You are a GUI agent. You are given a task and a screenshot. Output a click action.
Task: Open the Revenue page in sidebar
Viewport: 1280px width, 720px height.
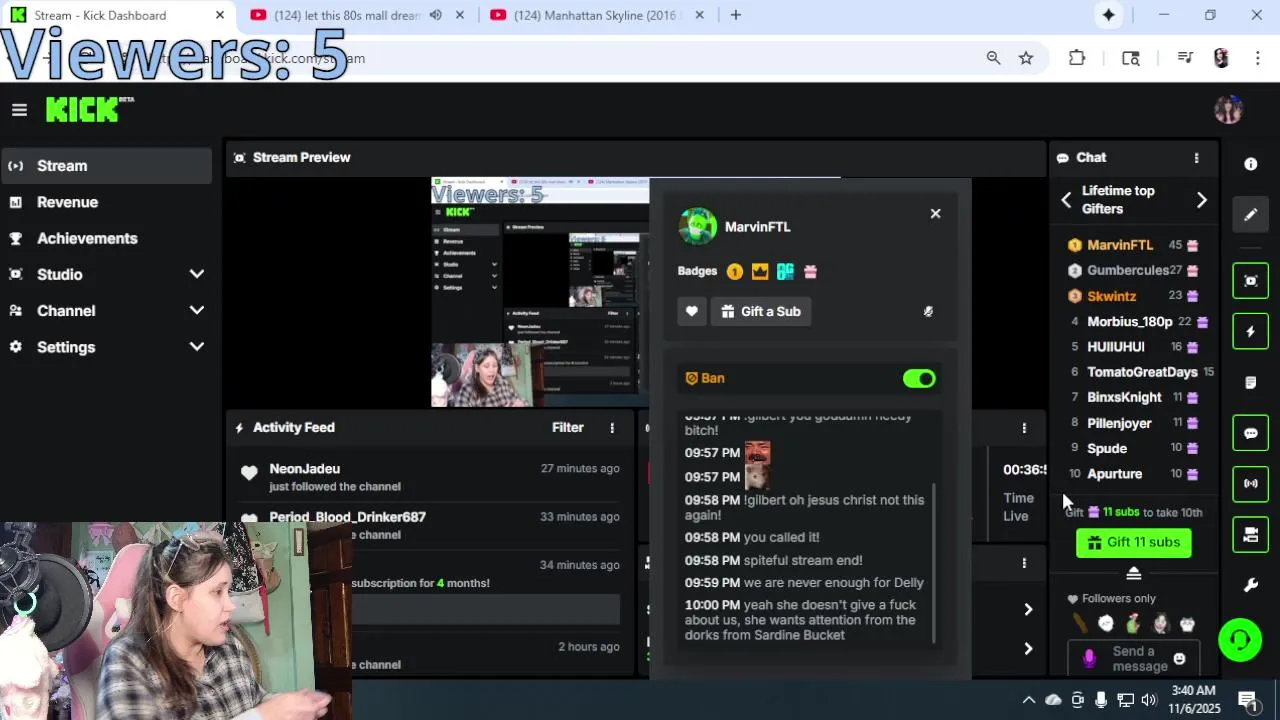click(106, 202)
